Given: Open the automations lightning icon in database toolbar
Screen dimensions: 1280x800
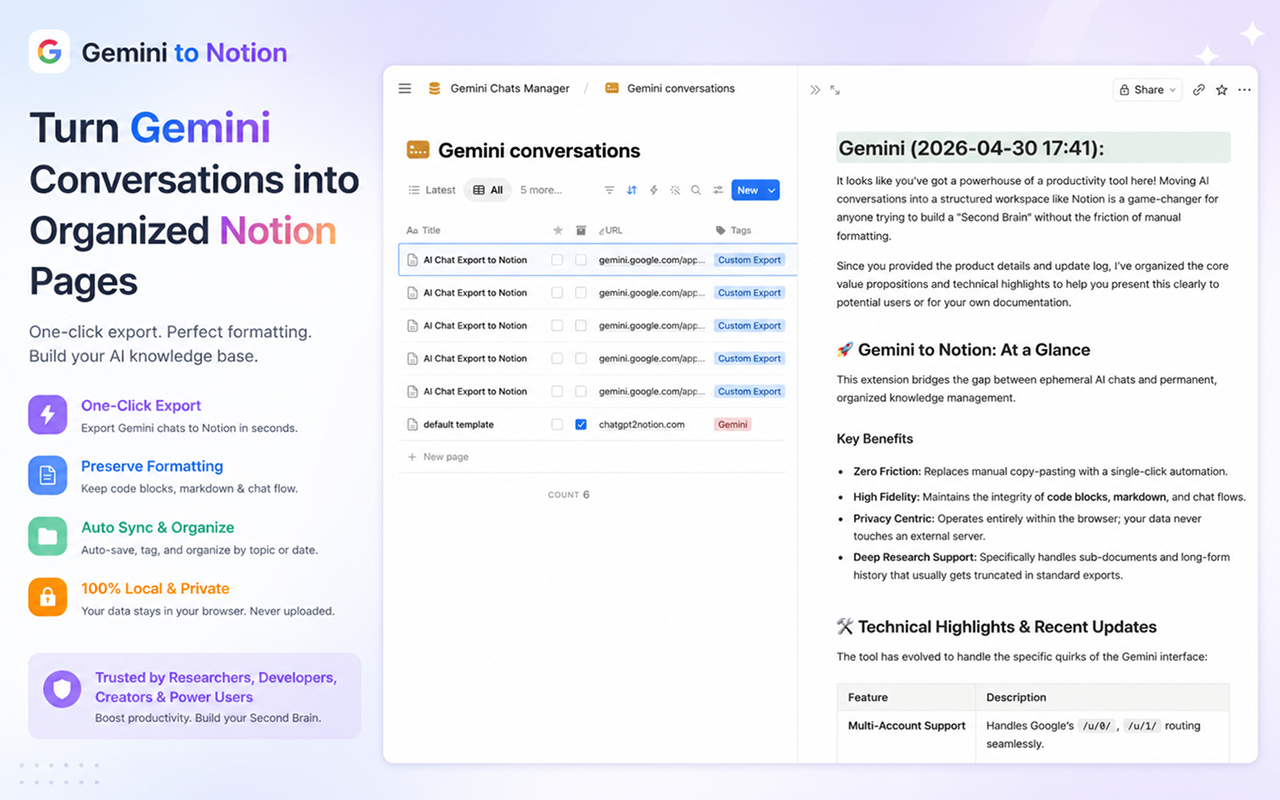Looking at the screenshot, I should [x=654, y=190].
